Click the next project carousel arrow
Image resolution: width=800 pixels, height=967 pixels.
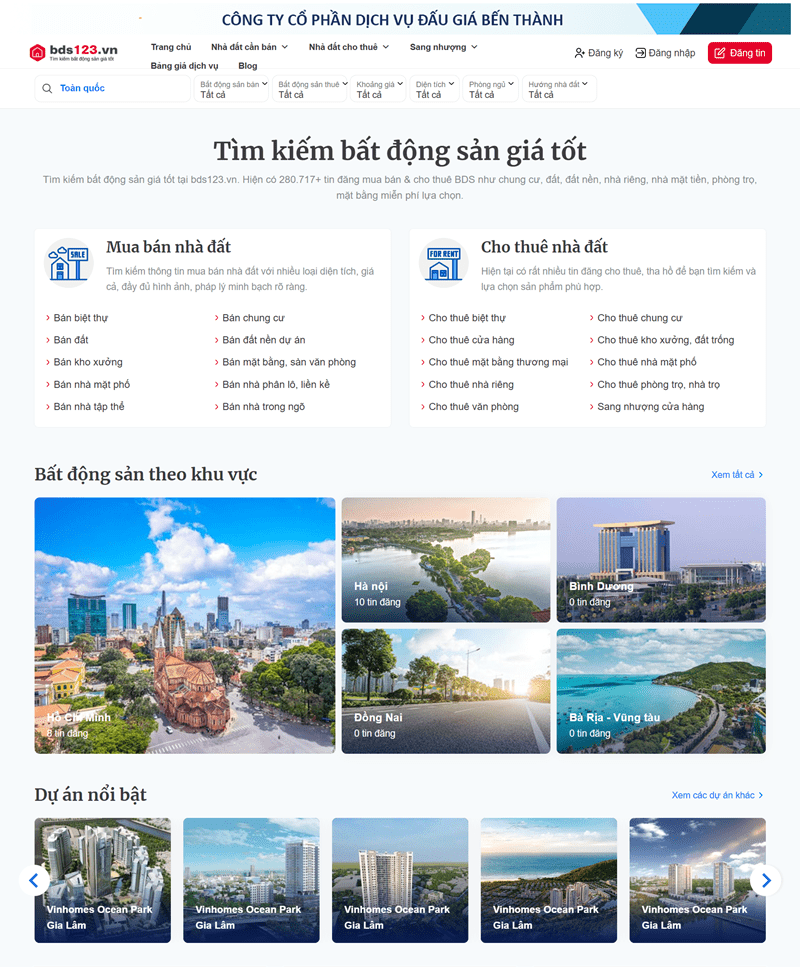coord(766,880)
